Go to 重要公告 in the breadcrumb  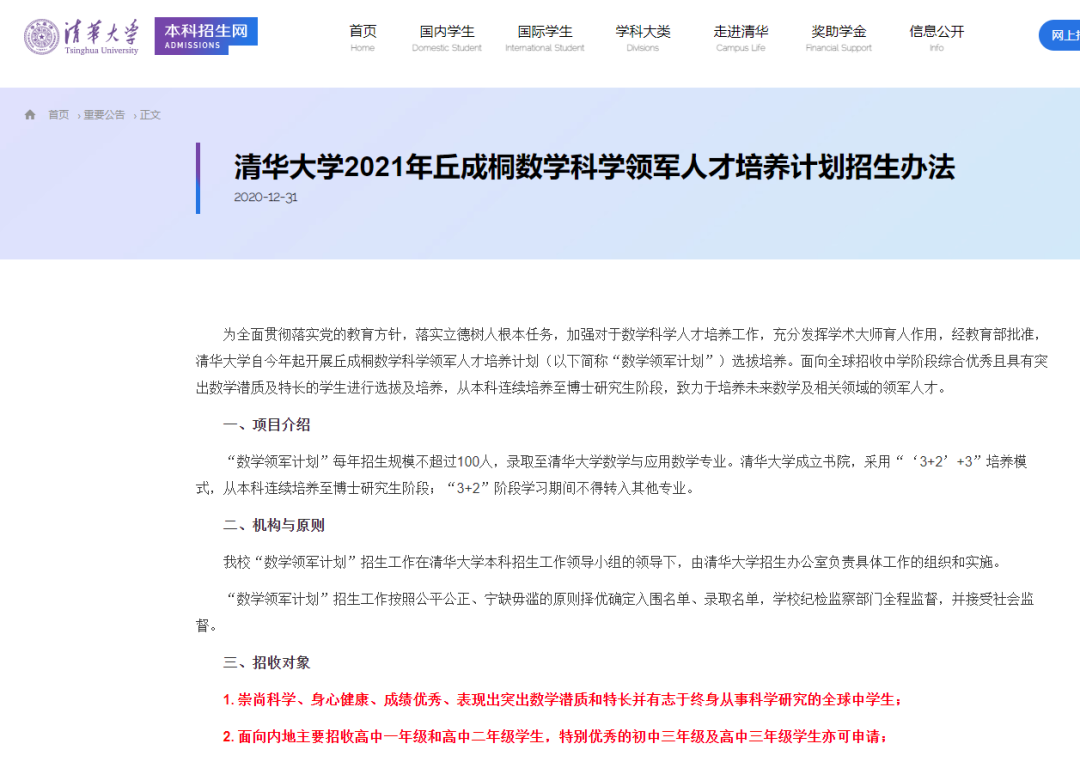104,115
